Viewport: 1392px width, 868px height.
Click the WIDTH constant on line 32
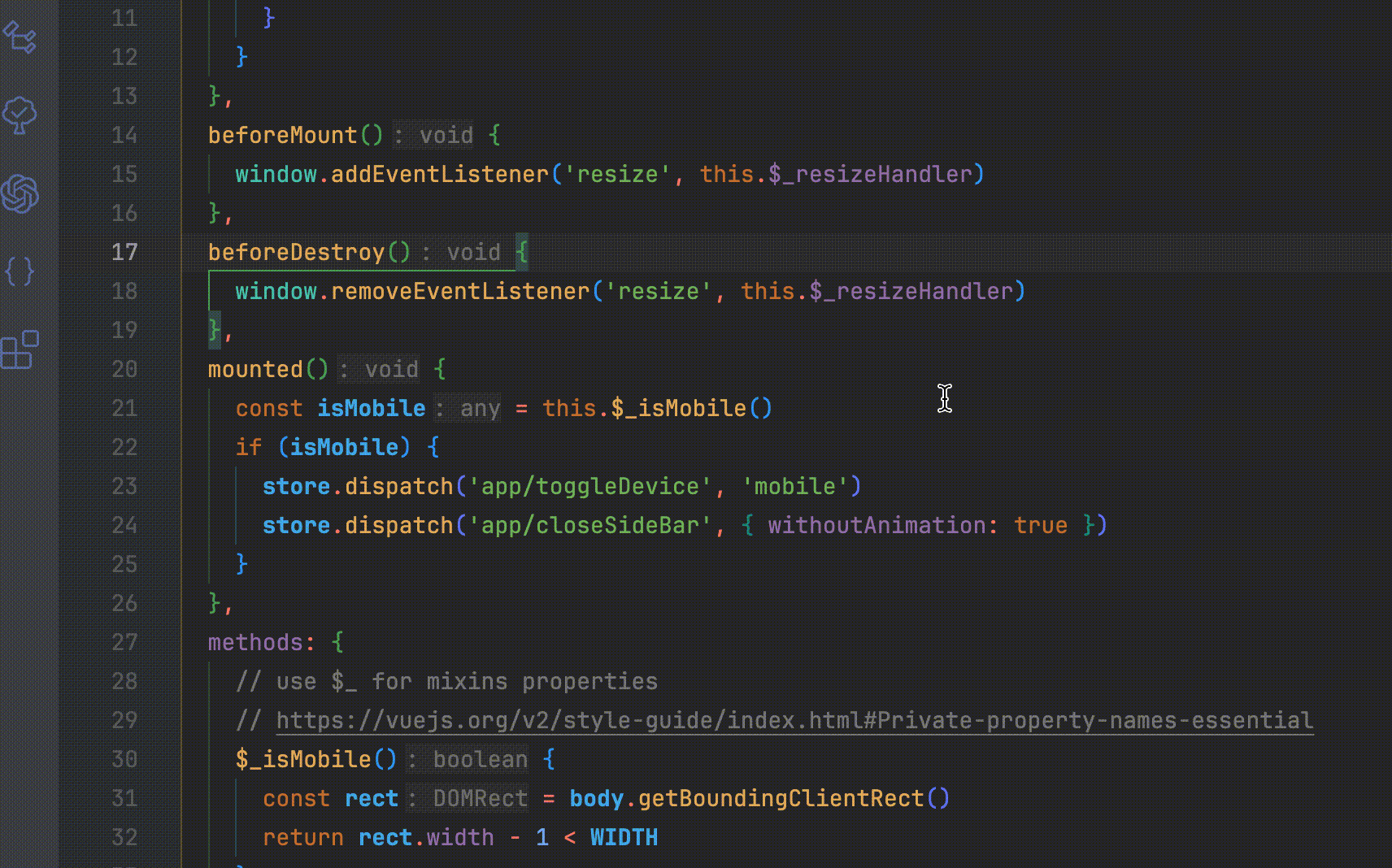click(624, 837)
